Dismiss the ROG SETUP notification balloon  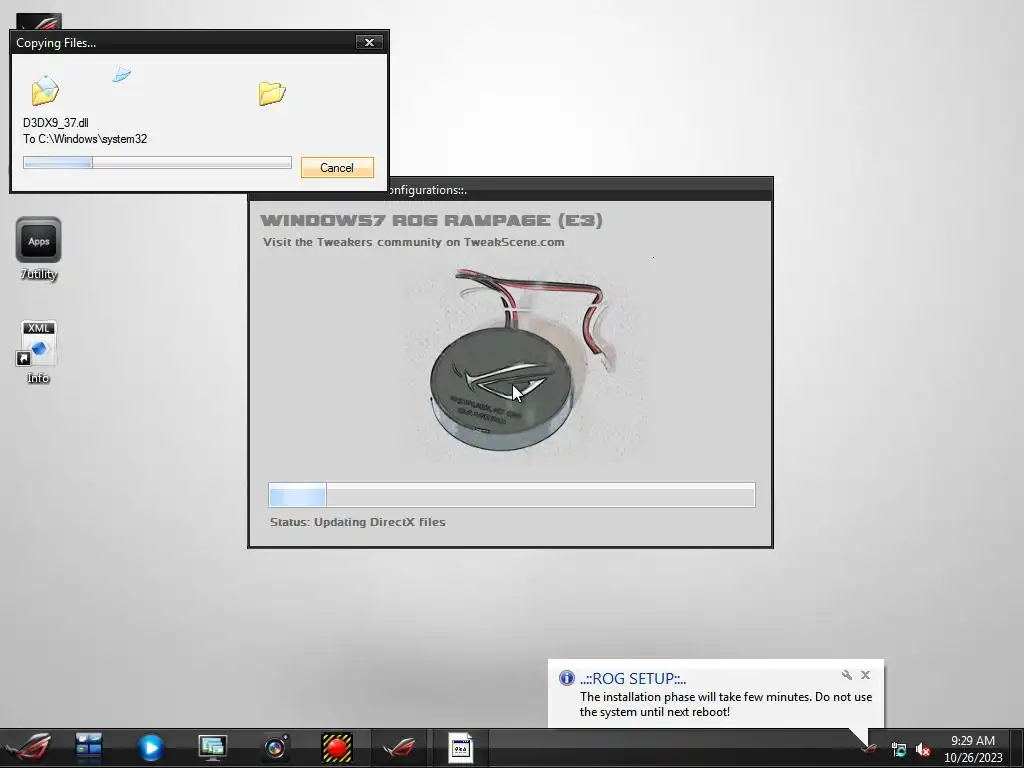(x=865, y=675)
